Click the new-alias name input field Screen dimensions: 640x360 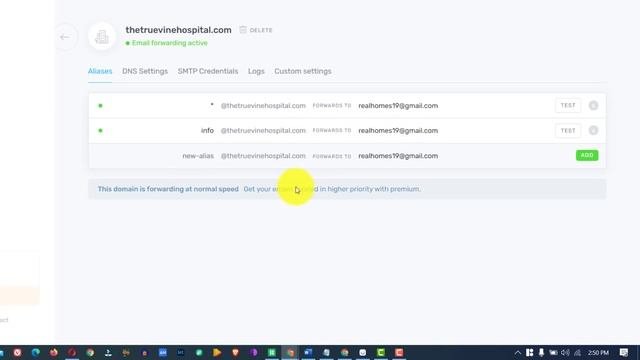[x=198, y=156]
